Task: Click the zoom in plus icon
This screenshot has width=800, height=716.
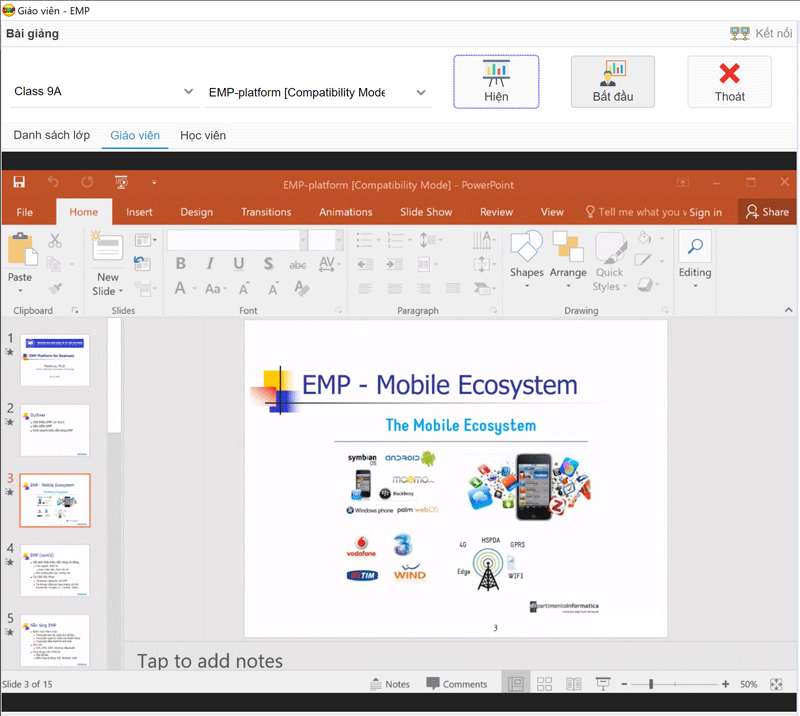Action: [x=726, y=684]
